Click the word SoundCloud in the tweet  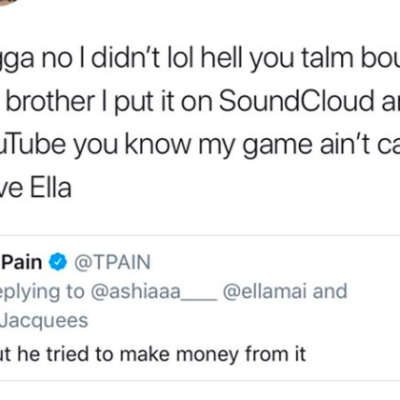point(296,101)
